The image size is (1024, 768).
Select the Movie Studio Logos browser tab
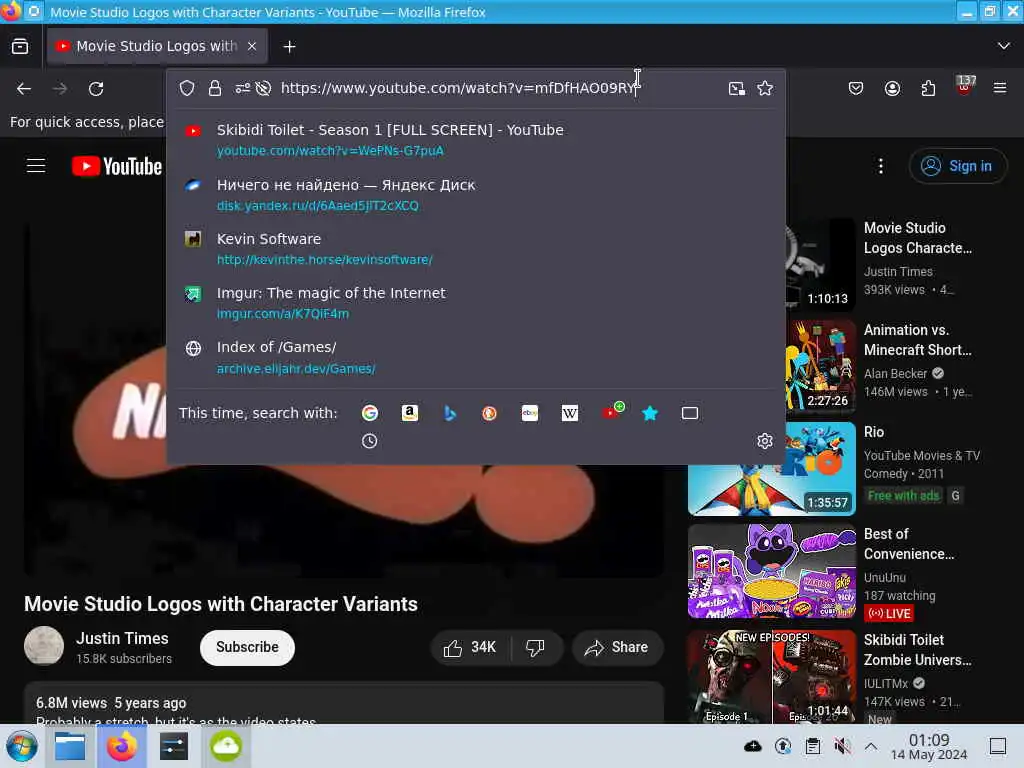click(157, 46)
